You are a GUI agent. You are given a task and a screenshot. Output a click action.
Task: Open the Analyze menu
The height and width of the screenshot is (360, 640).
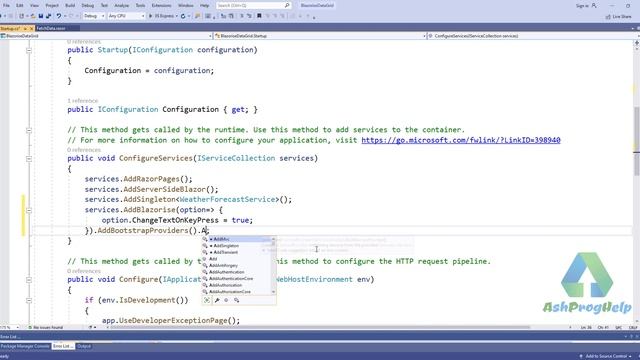(121, 6)
